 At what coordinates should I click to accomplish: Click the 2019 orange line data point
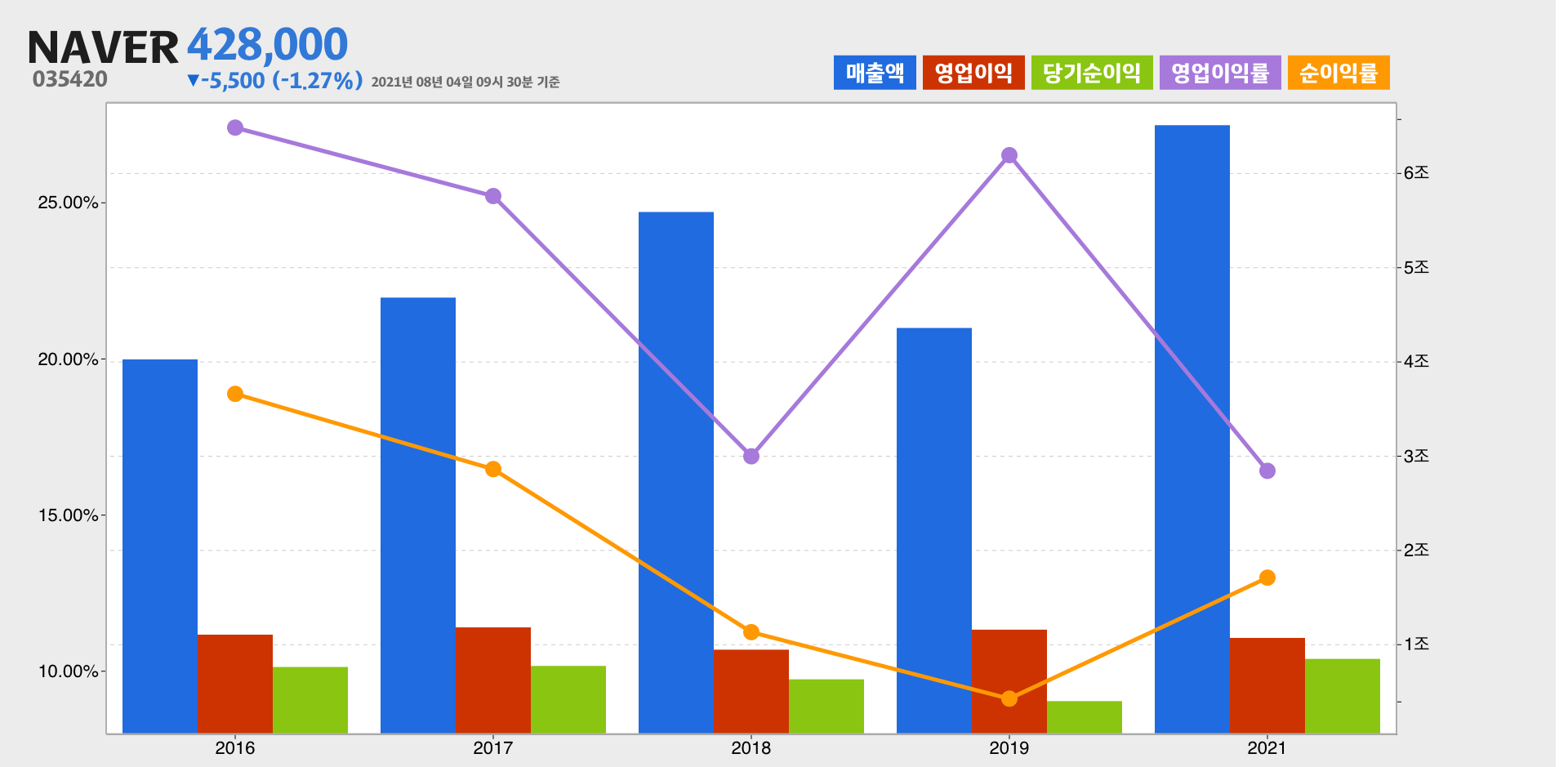[1009, 698]
